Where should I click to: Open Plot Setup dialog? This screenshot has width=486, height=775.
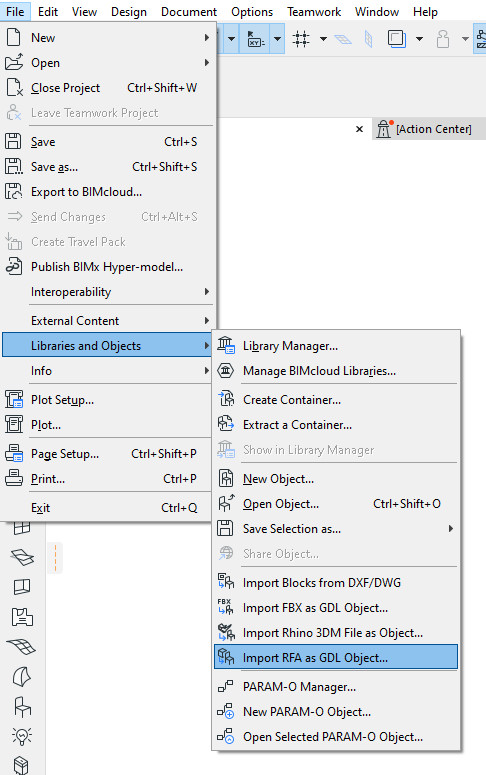tap(108, 399)
